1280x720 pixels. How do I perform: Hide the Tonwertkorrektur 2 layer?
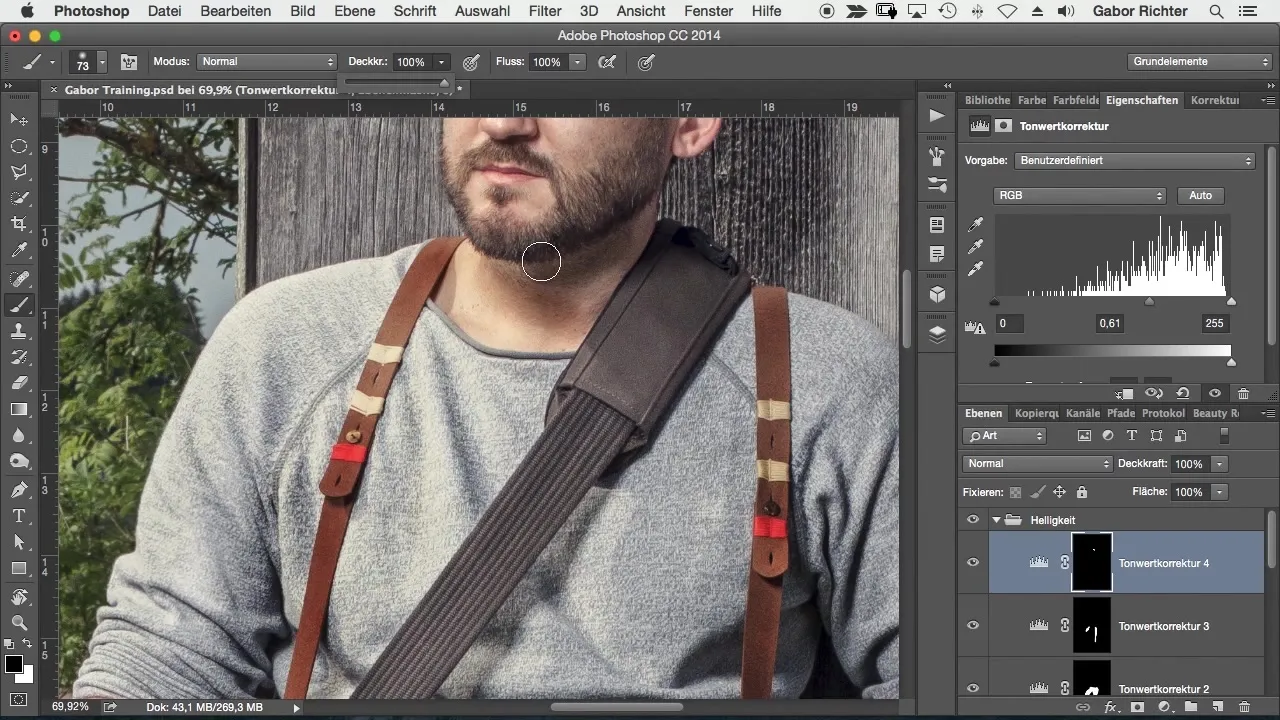tap(972, 688)
